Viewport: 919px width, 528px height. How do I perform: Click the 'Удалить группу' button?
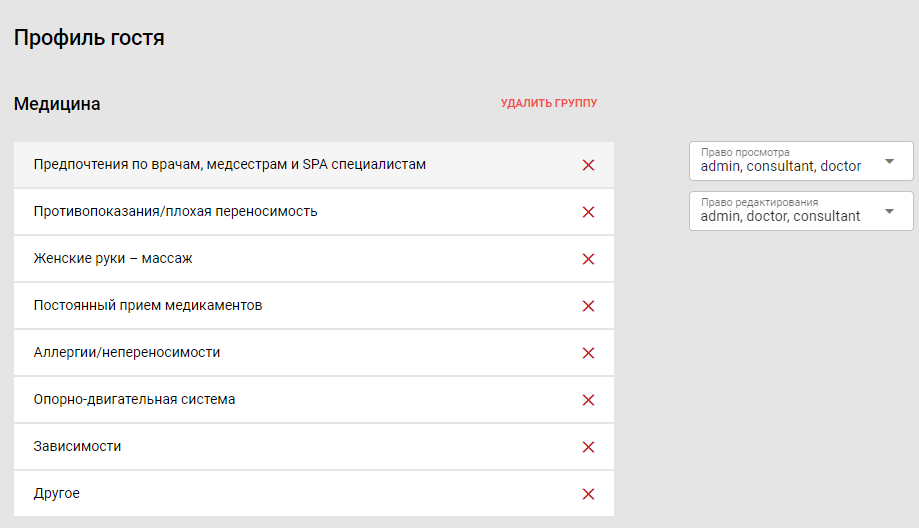548,103
